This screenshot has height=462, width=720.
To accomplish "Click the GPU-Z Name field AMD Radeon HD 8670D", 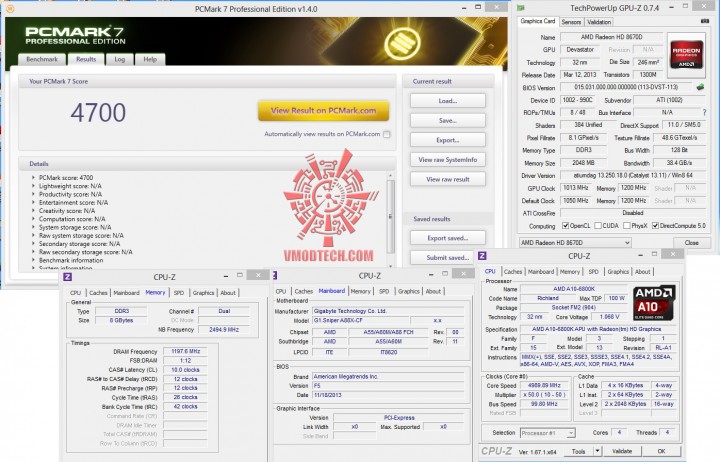I will pyautogui.click(x=611, y=37).
